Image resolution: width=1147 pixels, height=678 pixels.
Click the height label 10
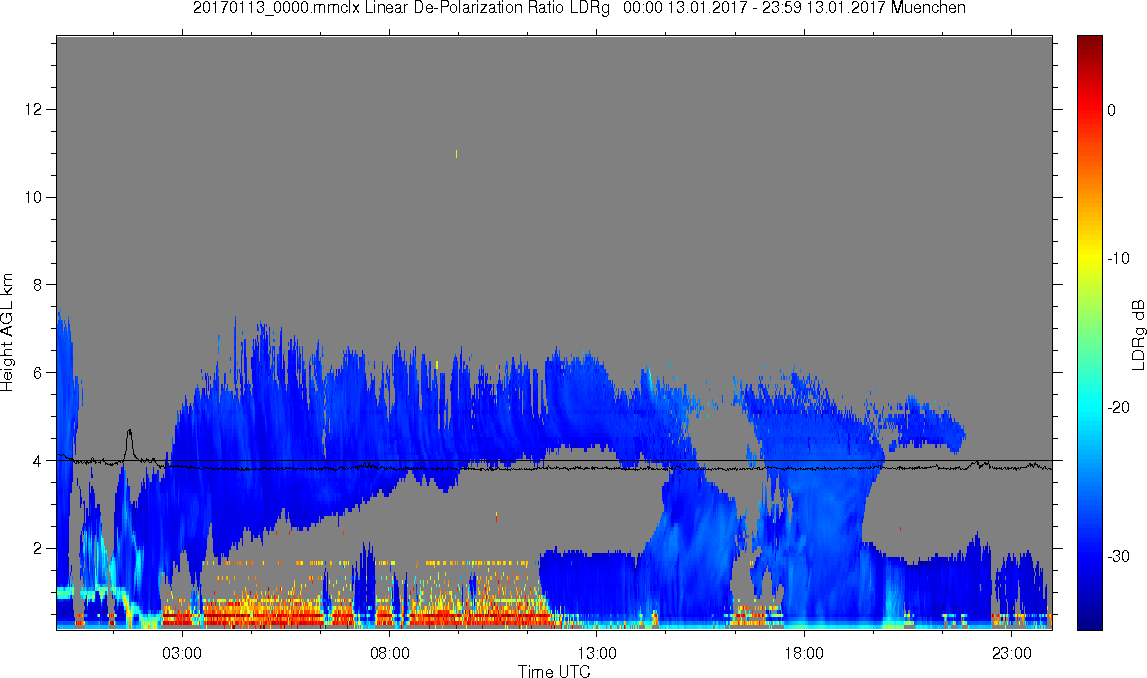coord(33,197)
